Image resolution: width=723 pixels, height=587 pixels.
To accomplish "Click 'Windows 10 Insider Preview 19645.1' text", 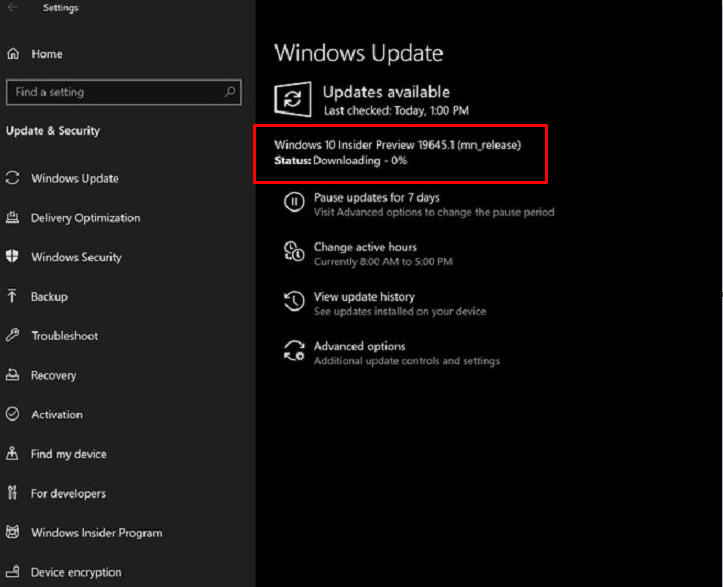I will pos(364,145).
